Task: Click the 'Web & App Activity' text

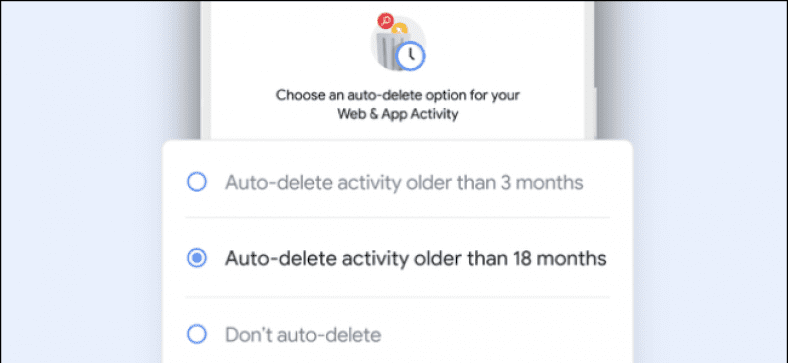Action: coord(398,114)
